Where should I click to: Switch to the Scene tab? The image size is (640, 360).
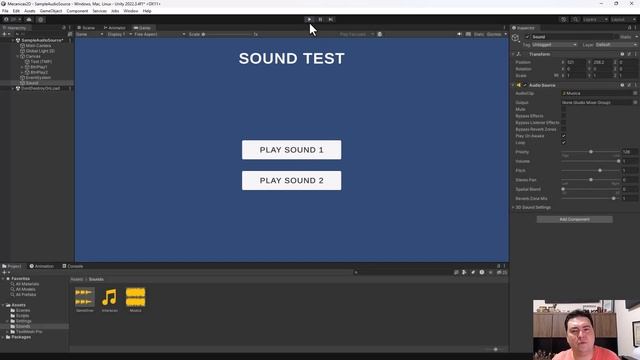point(86,28)
